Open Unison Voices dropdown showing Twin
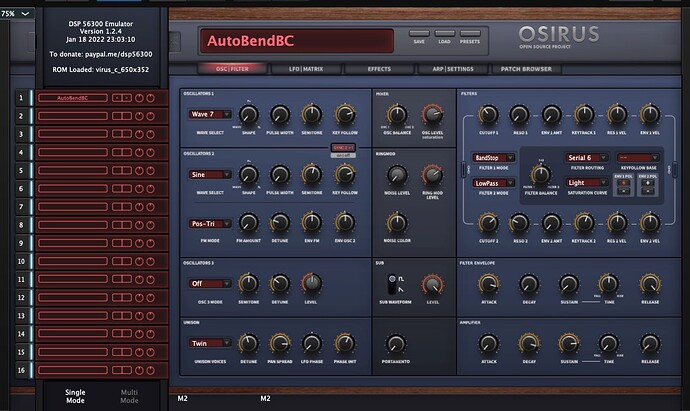 coord(210,343)
